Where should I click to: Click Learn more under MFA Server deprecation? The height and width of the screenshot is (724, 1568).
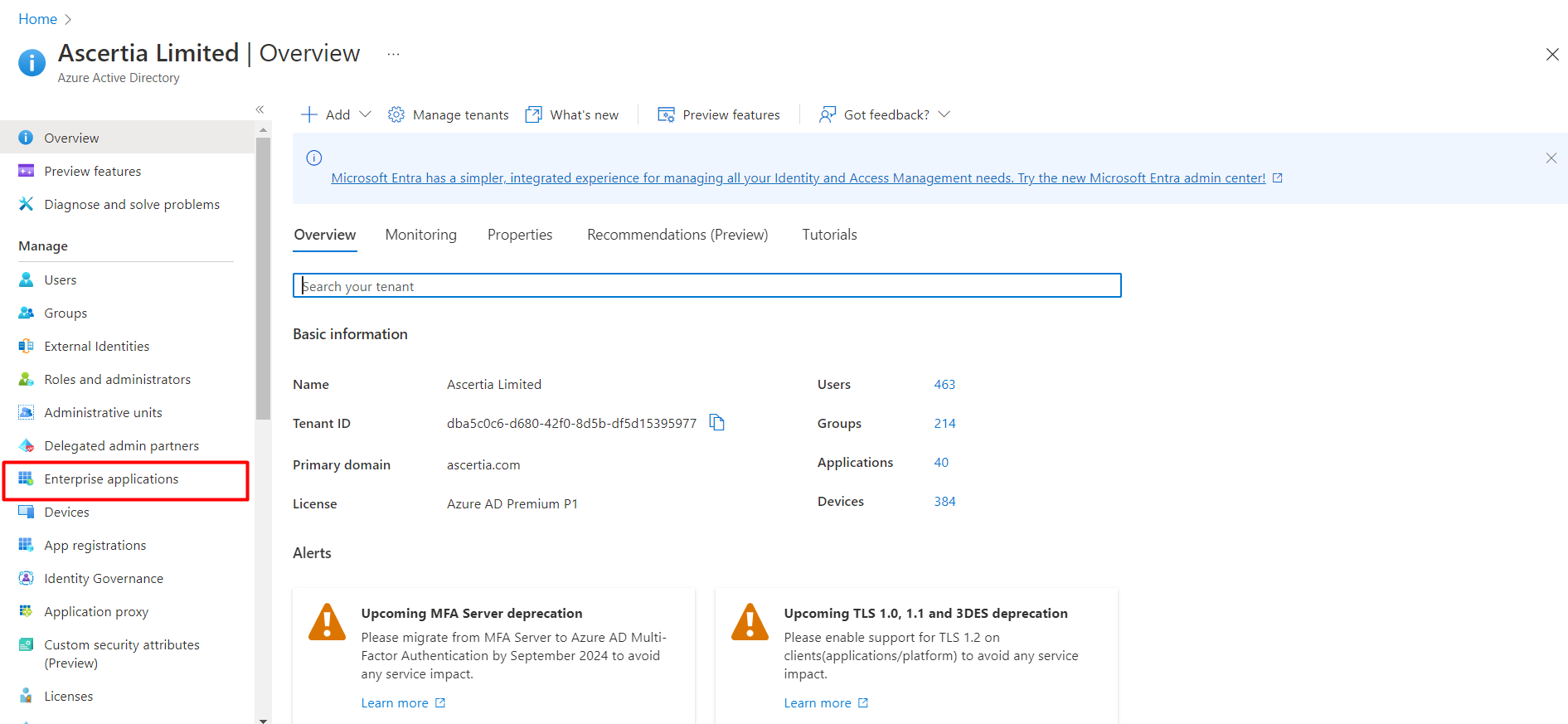pyautogui.click(x=395, y=702)
